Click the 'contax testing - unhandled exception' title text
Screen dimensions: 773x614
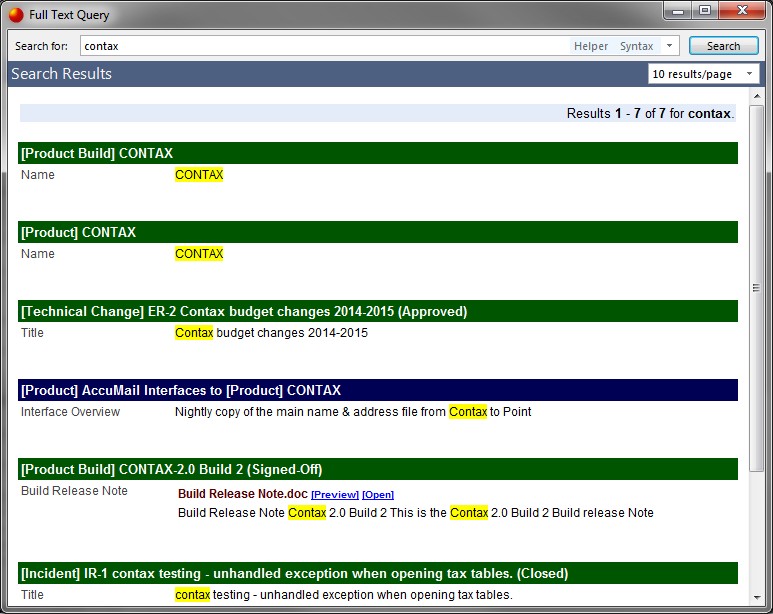point(344,595)
